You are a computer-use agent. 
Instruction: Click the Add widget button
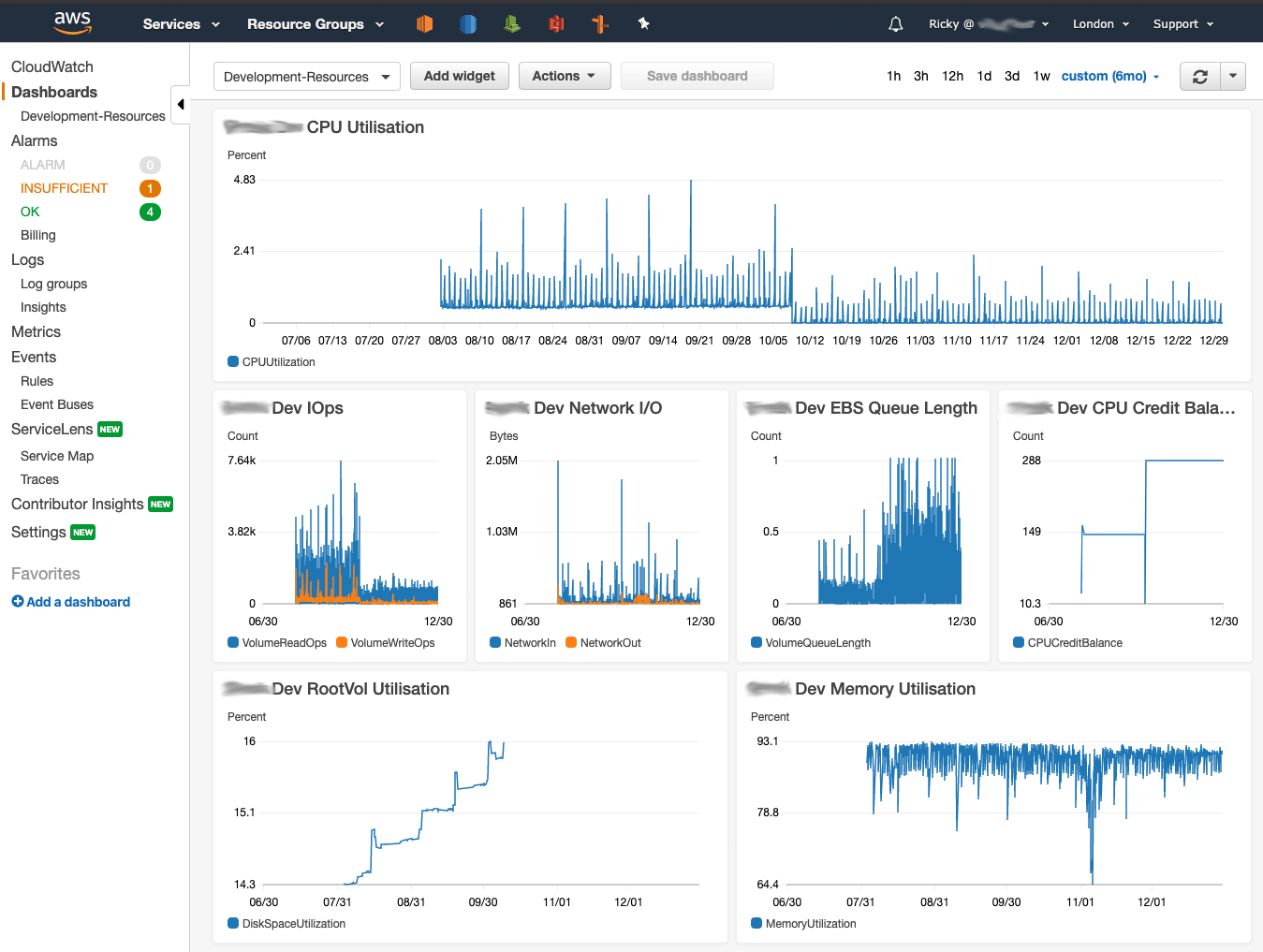[x=459, y=76]
